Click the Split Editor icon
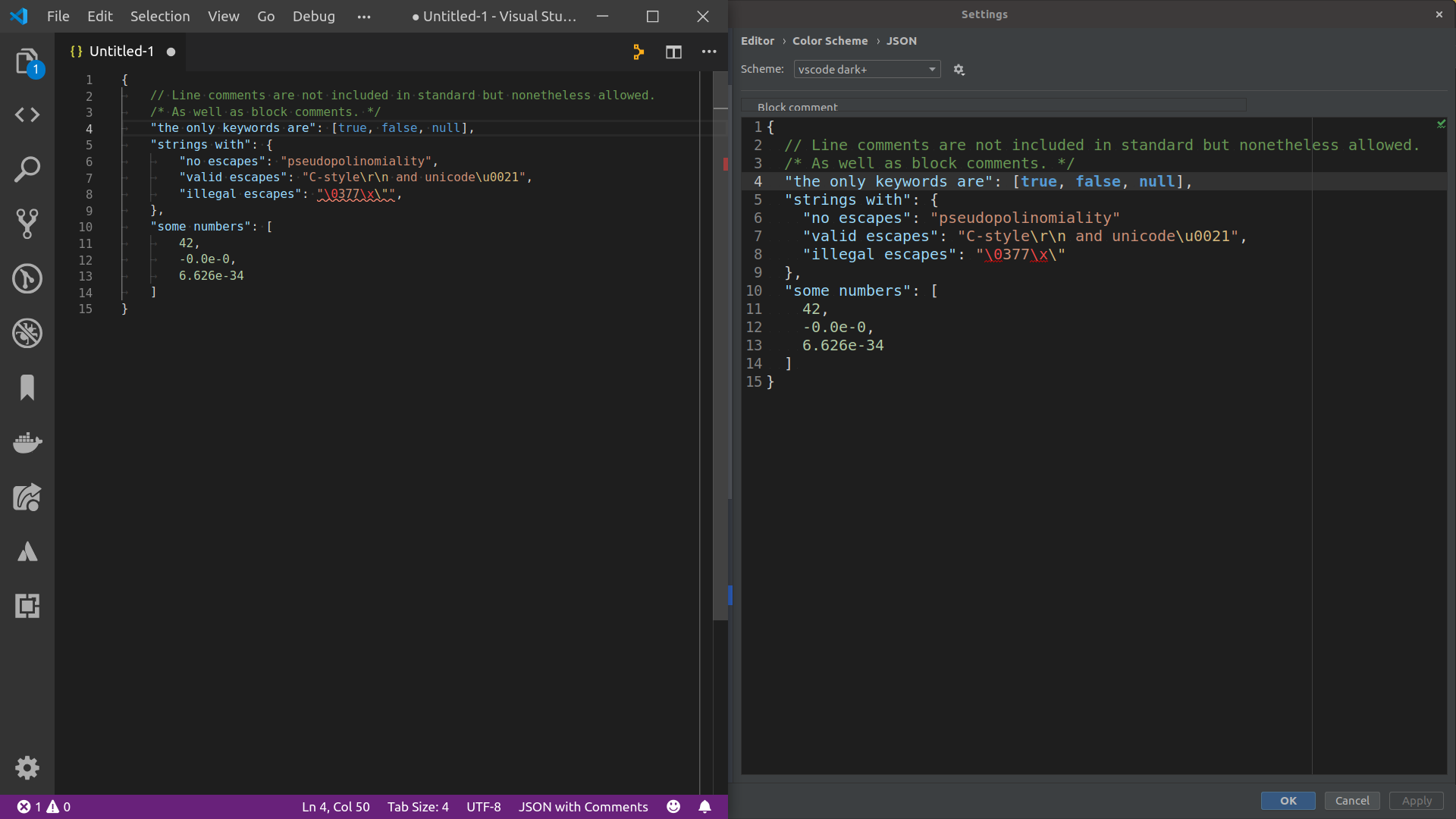The height and width of the screenshot is (819, 1456). [x=673, y=52]
